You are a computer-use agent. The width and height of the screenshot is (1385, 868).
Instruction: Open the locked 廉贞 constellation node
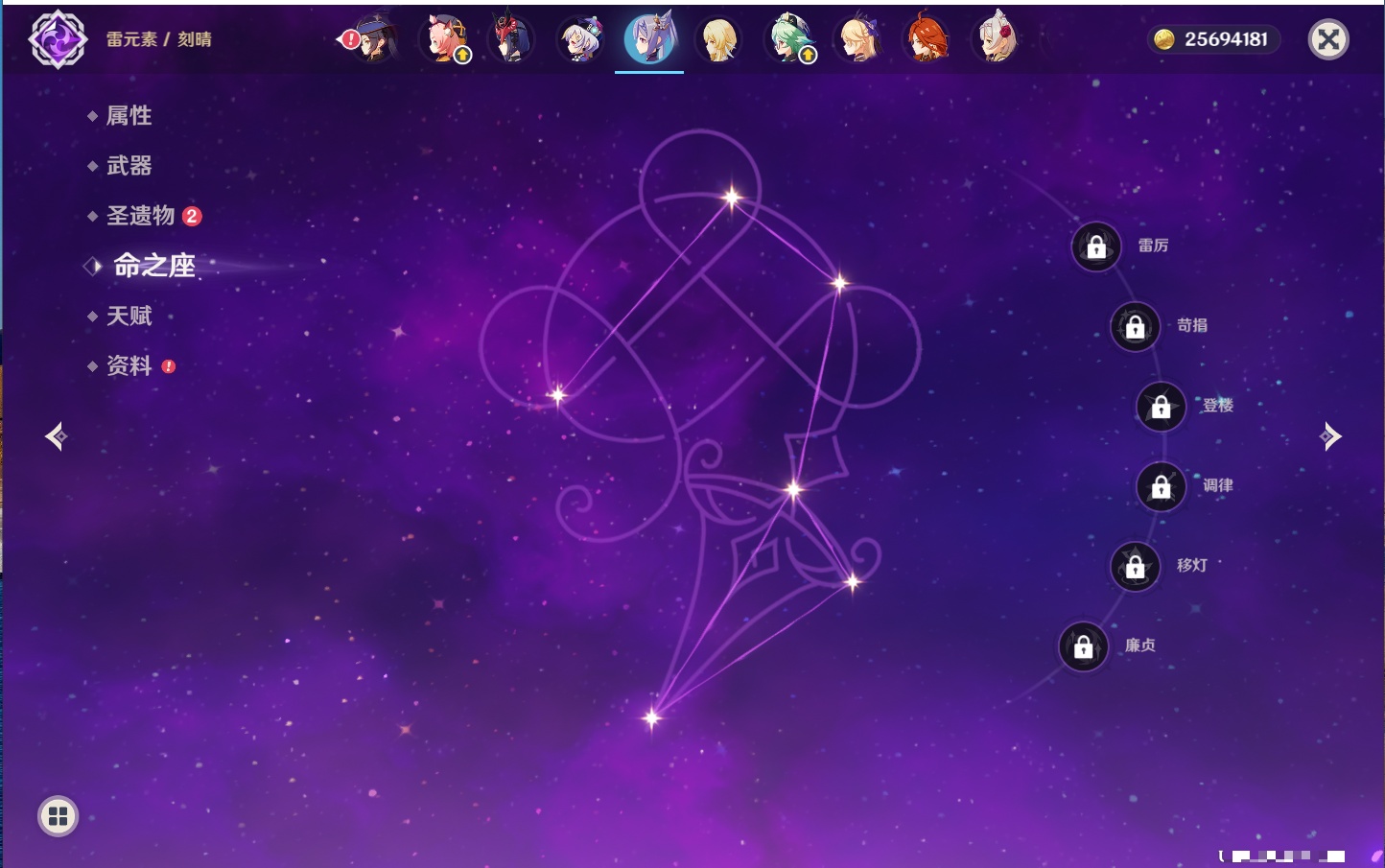point(1084,646)
